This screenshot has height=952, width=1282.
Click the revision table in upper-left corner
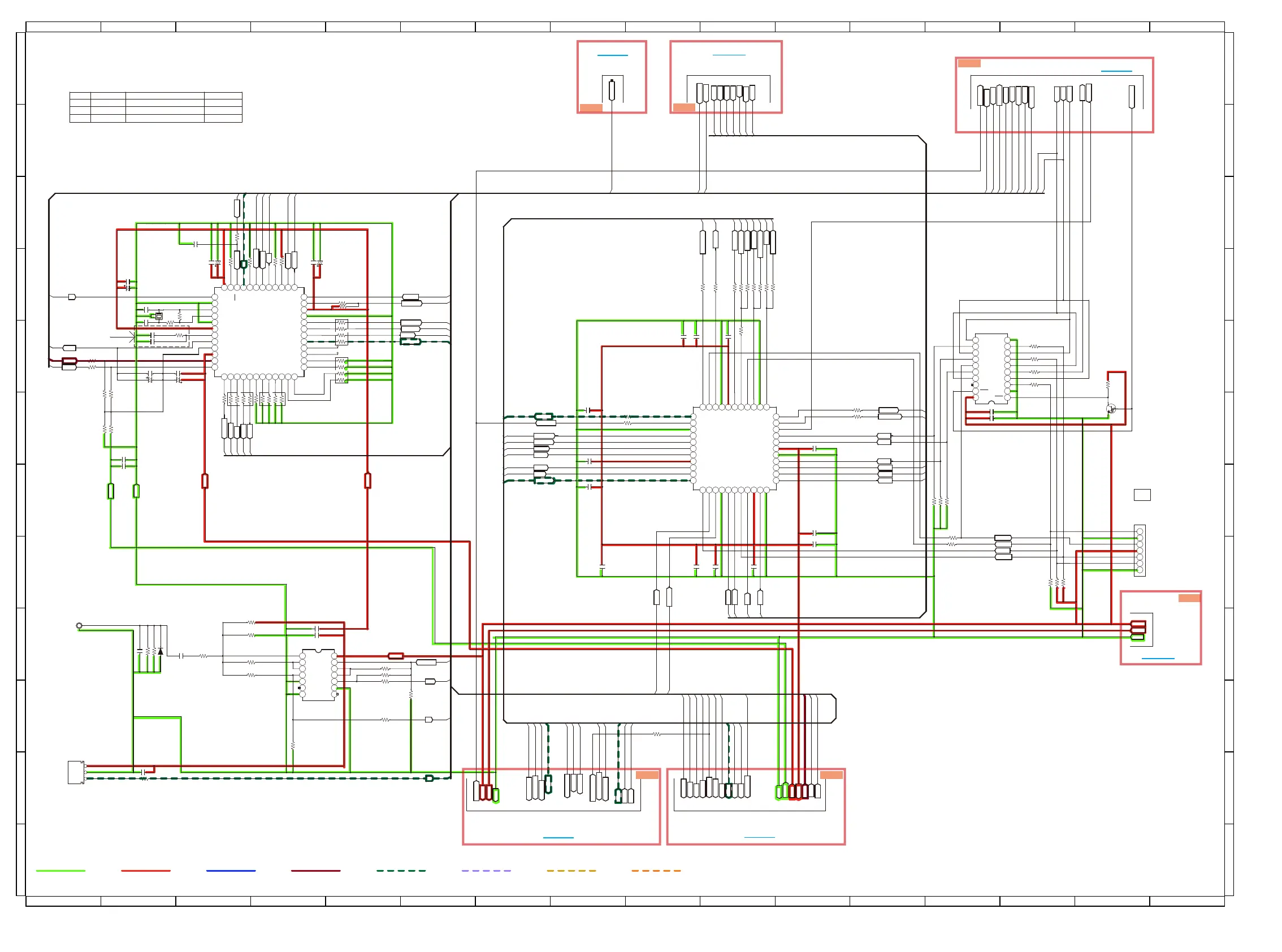click(155, 107)
